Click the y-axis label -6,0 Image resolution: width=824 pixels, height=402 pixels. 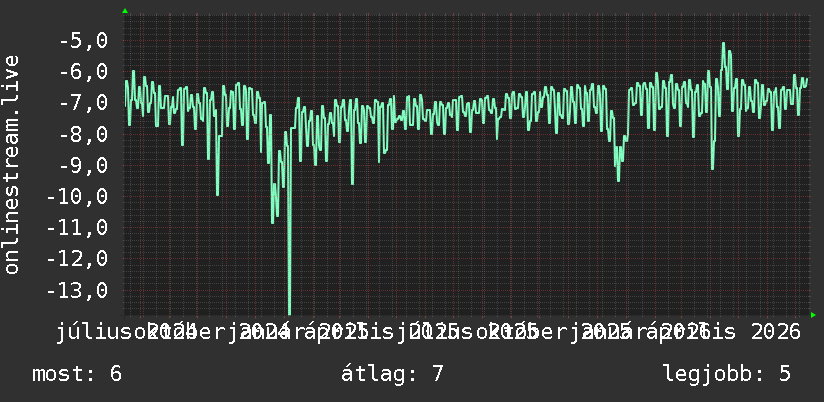point(83,71)
